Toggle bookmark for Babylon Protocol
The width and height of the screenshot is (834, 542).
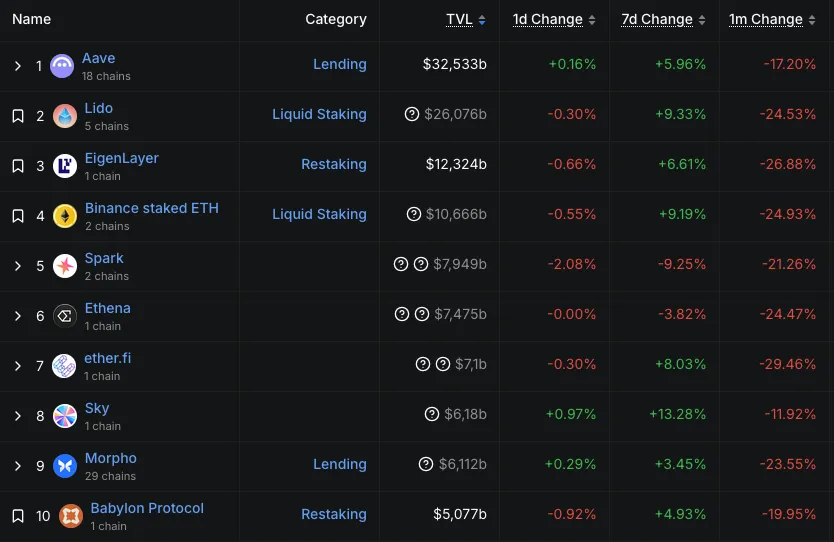(x=18, y=516)
